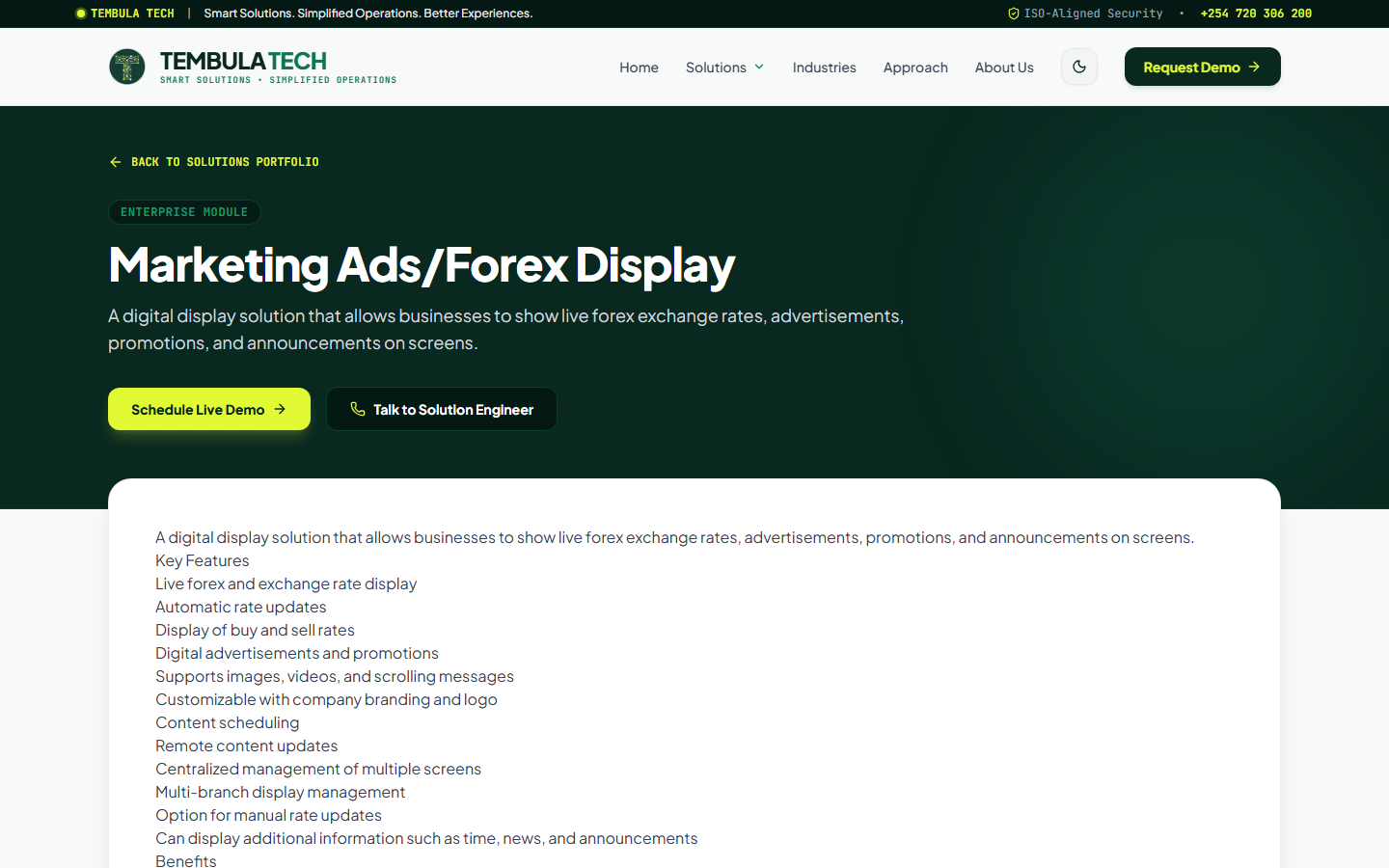Image resolution: width=1389 pixels, height=868 pixels.
Task: Click 'Customizable with company branding and logo'
Action: tap(326, 699)
